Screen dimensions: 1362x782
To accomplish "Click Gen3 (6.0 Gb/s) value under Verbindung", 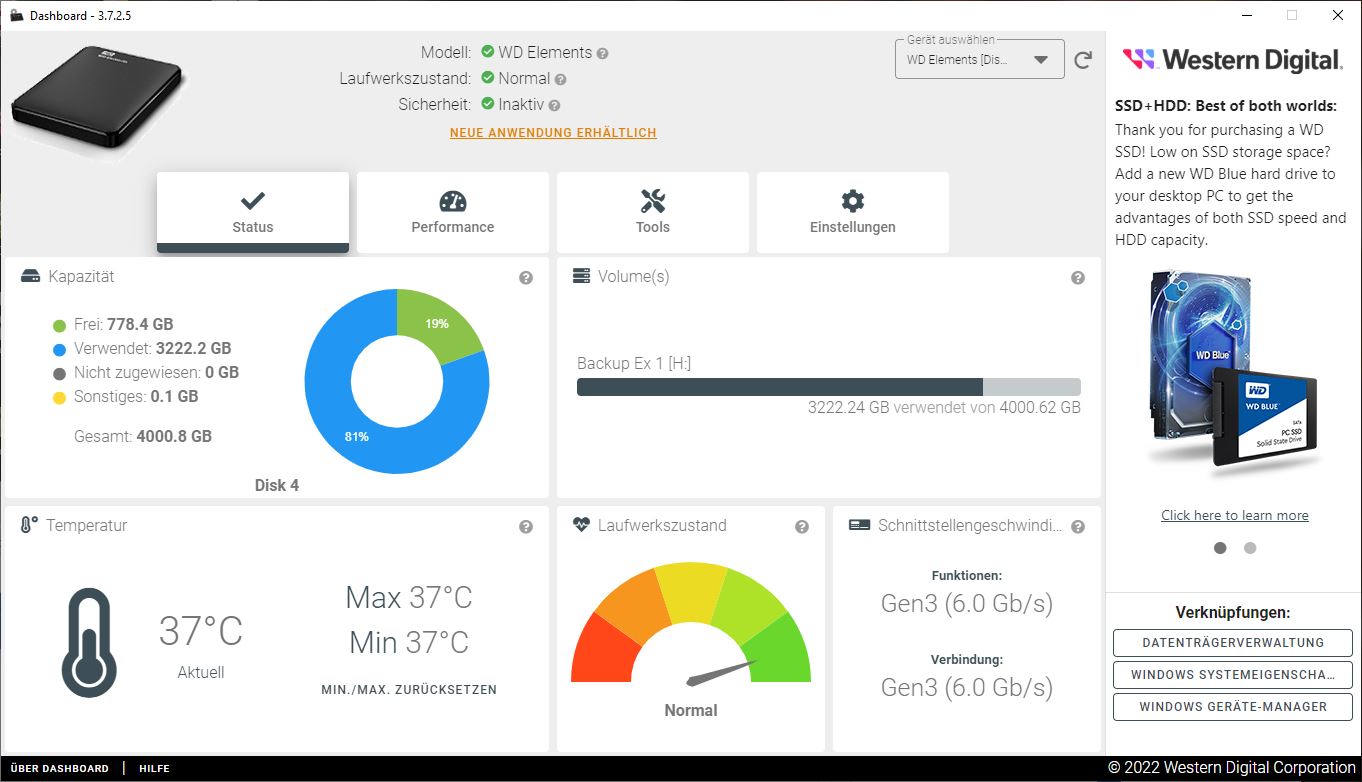I will tap(967, 688).
